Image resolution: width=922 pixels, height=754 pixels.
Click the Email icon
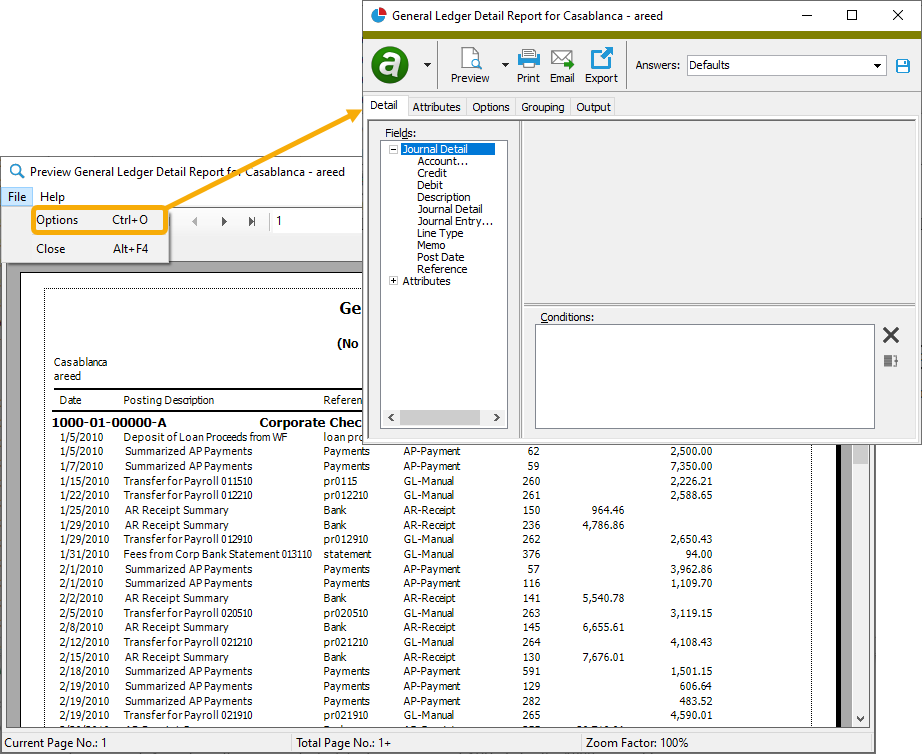[x=562, y=65]
